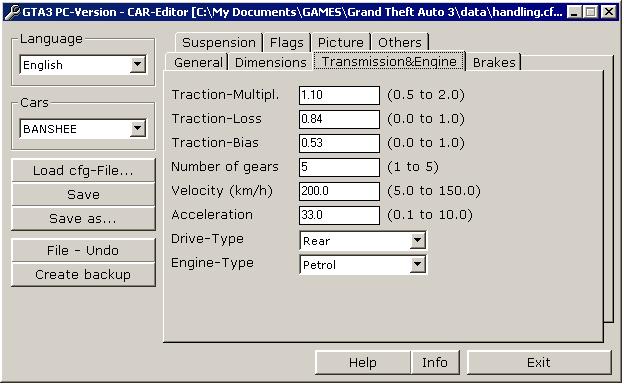624x385 pixels.
Task: Click the File - Undo button
Action: pyautogui.click(x=83, y=250)
